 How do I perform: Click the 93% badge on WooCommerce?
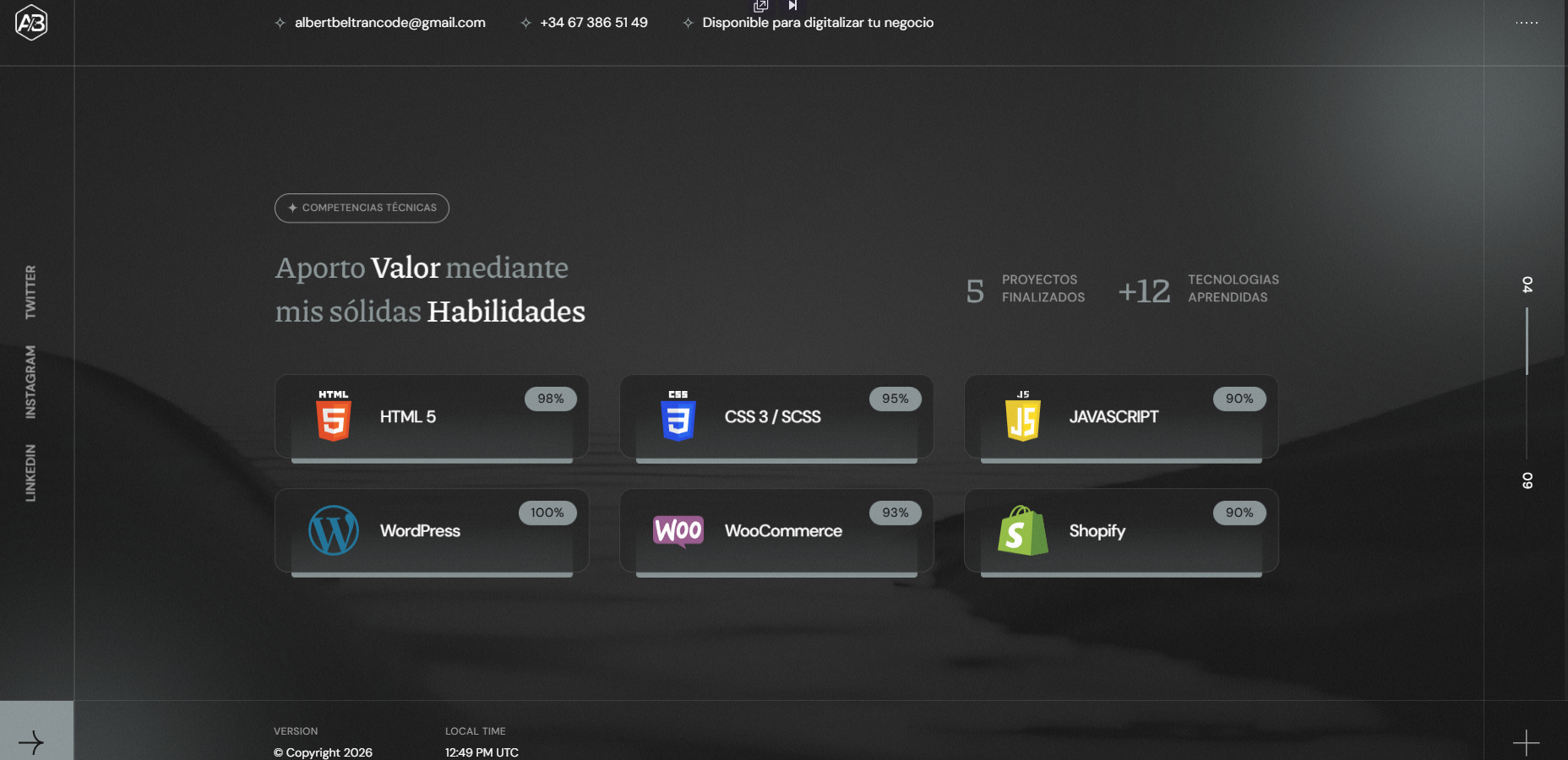point(896,513)
